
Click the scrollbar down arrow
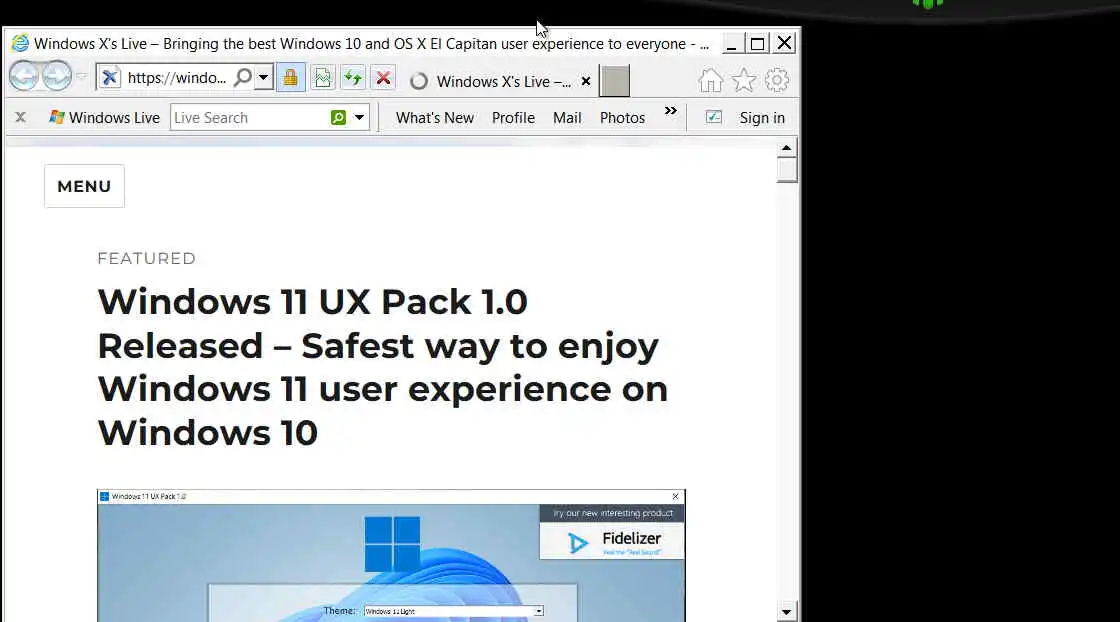pos(786,612)
